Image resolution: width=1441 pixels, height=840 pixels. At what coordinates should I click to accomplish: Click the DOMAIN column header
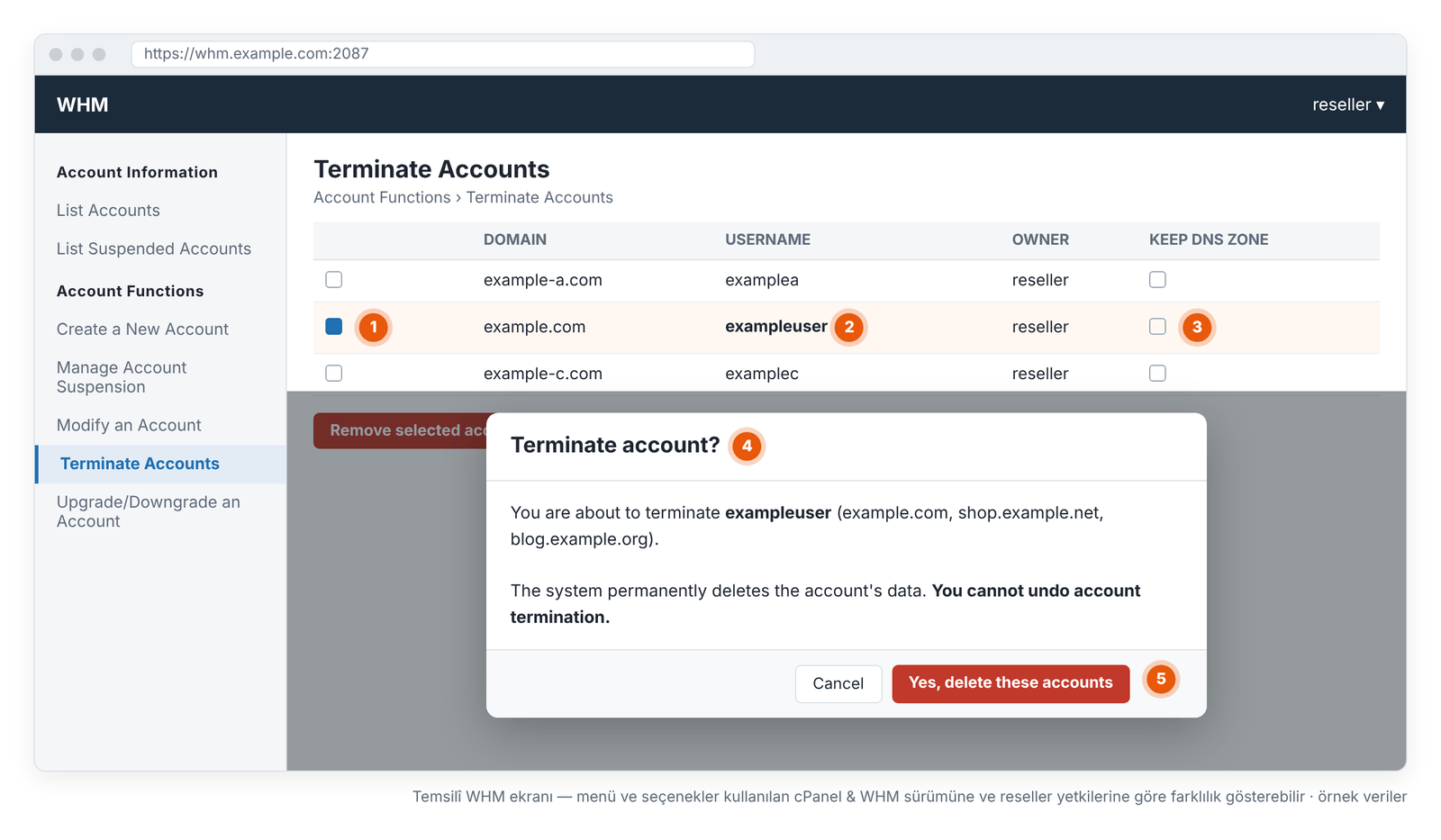[x=515, y=239]
